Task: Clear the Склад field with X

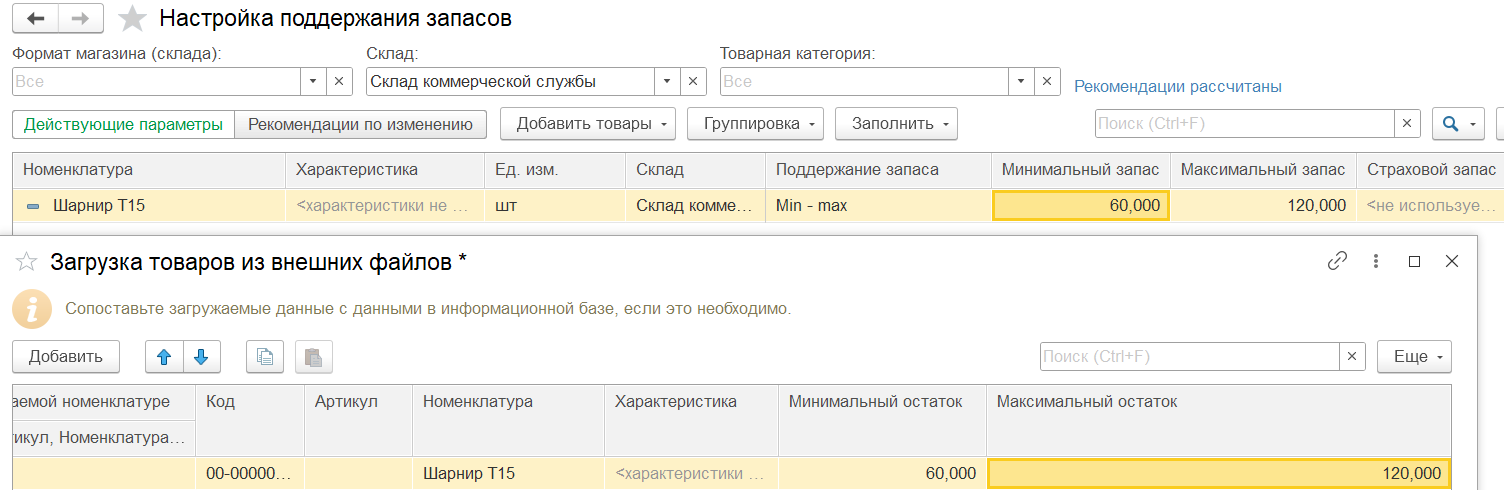Action: [x=693, y=82]
